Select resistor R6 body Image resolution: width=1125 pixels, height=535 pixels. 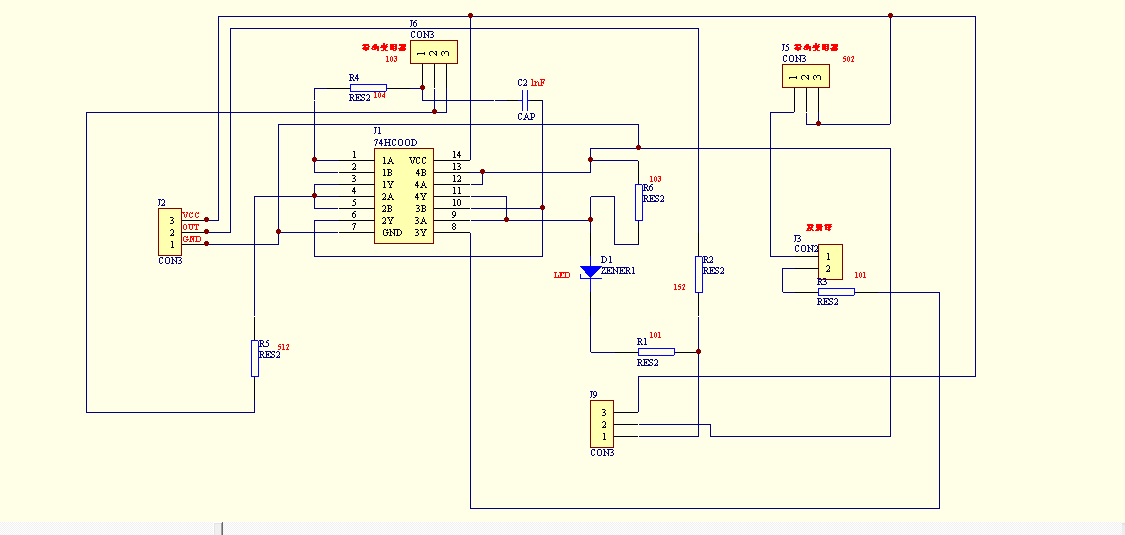point(639,202)
